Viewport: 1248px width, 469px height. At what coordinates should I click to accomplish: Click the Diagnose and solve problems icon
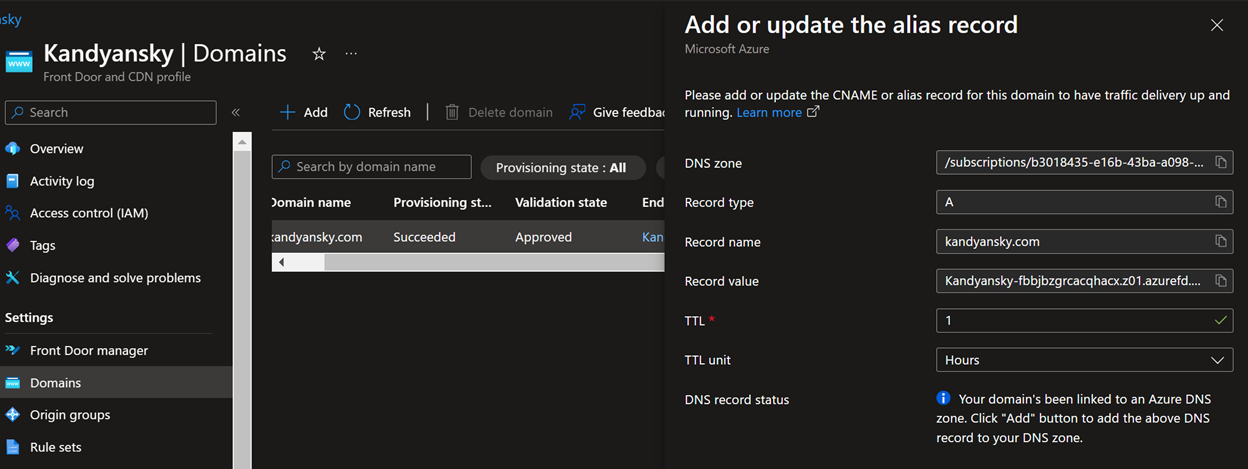click(13, 278)
